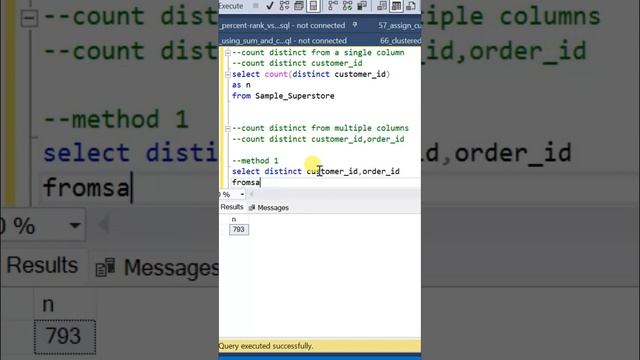Switch to percent-rank_vs sql tab
The image size is (640, 360).
tap(283, 25)
